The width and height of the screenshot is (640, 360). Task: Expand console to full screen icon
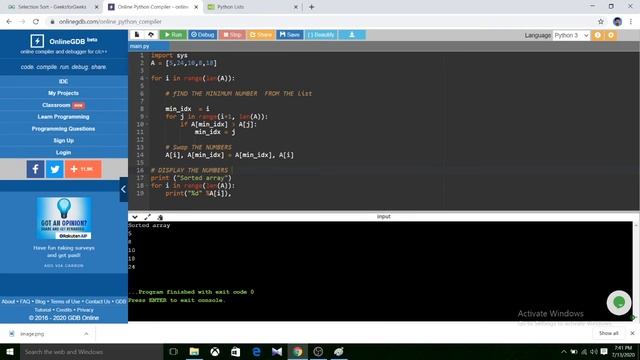(147, 217)
